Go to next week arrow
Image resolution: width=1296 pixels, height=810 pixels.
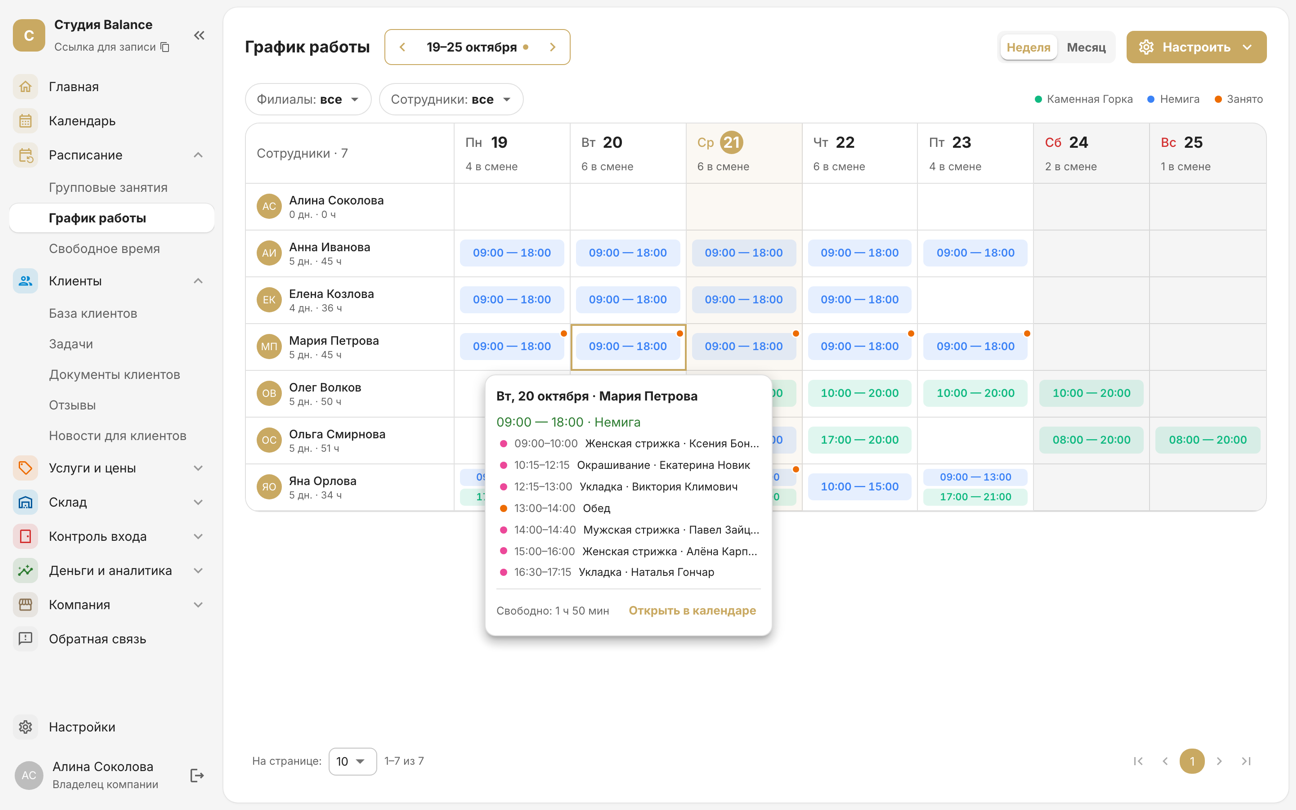553,47
